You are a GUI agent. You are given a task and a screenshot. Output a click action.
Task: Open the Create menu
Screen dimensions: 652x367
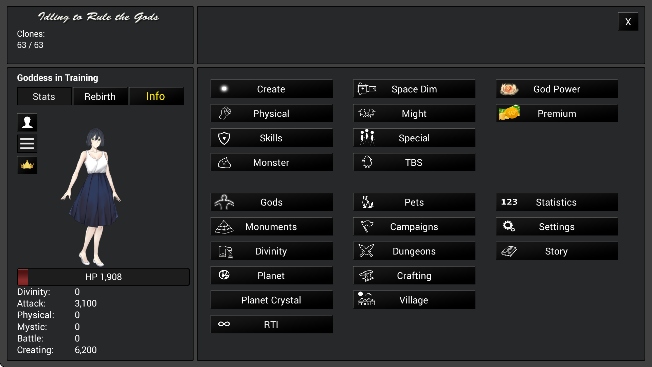[x=272, y=89]
